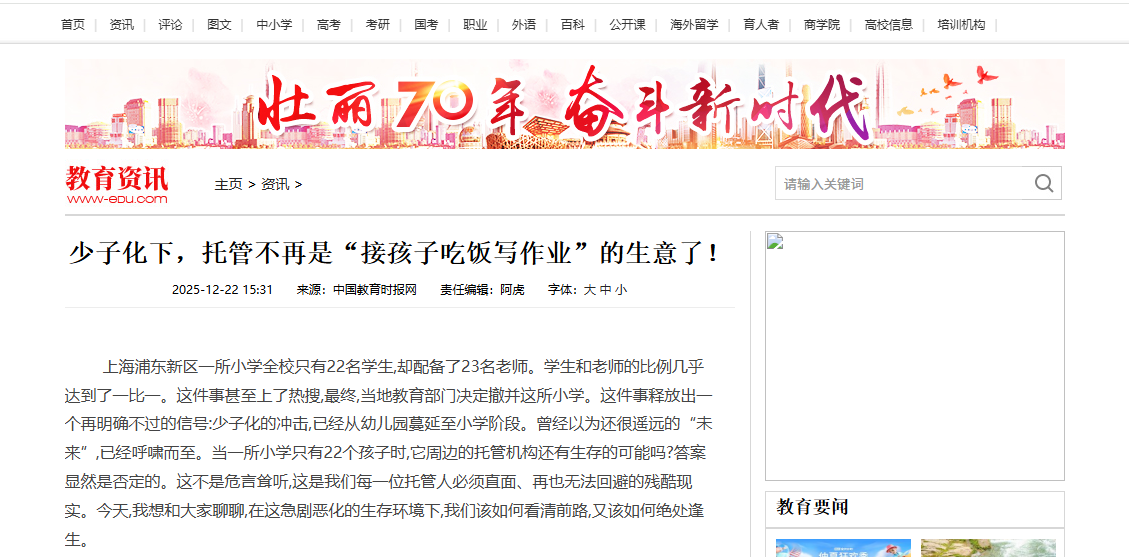This screenshot has height=557, width=1129.
Task: Open the 图文 nav item
Action: pyautogui.click(x=220, y=24)
